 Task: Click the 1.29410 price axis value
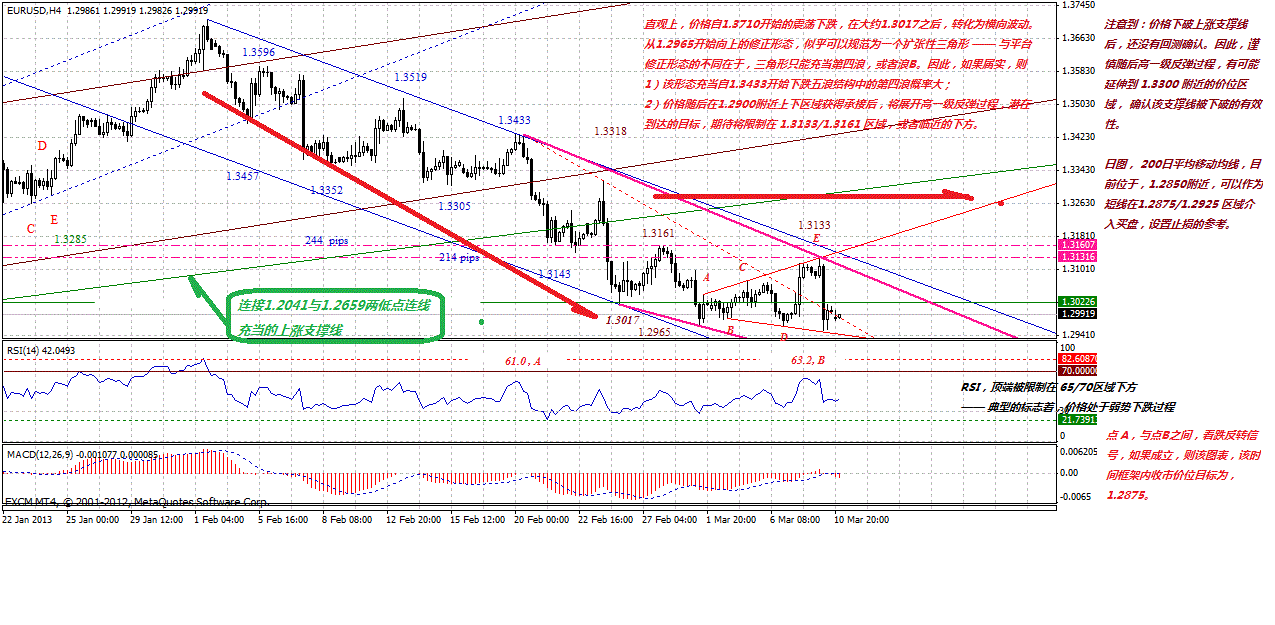click(1079, 334)
